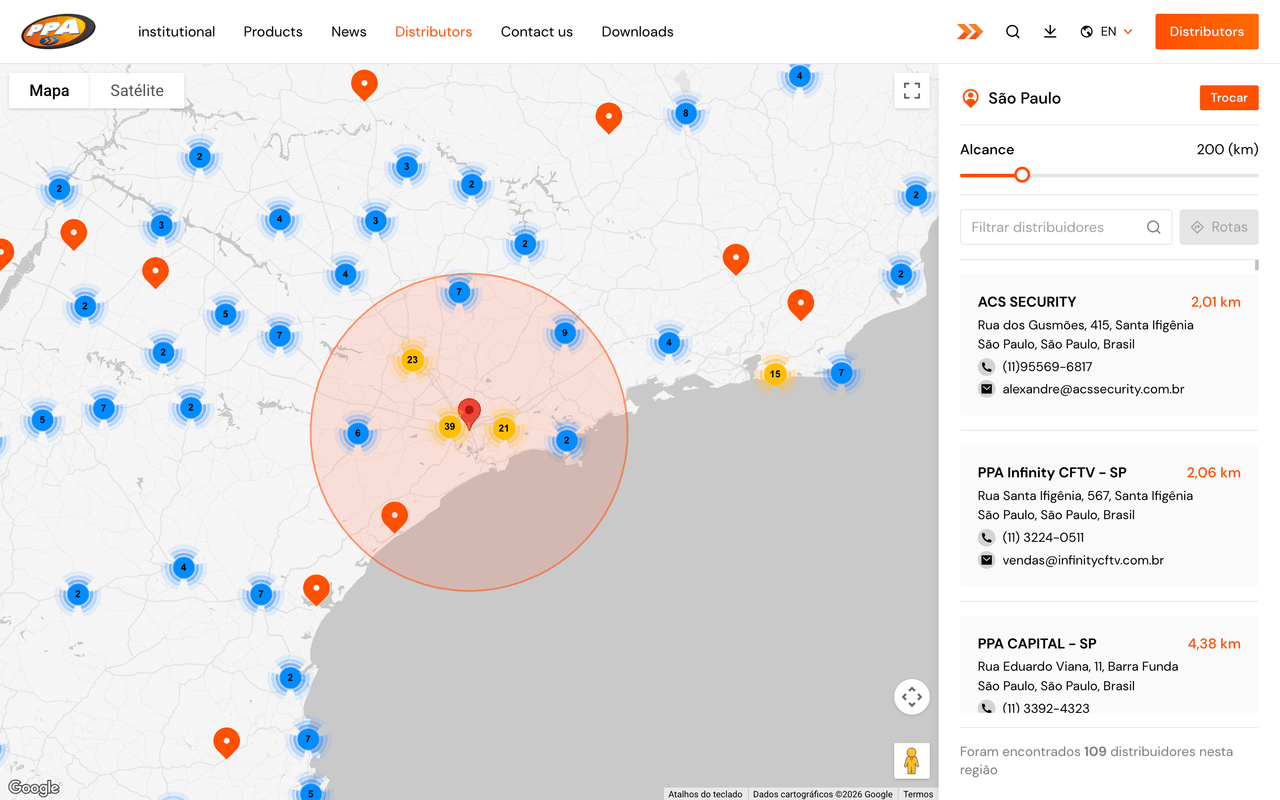Toggle the map fullscreen view
Viewport: 1280px width, 800px height.
pyautogui.click(x=912, y=90)
